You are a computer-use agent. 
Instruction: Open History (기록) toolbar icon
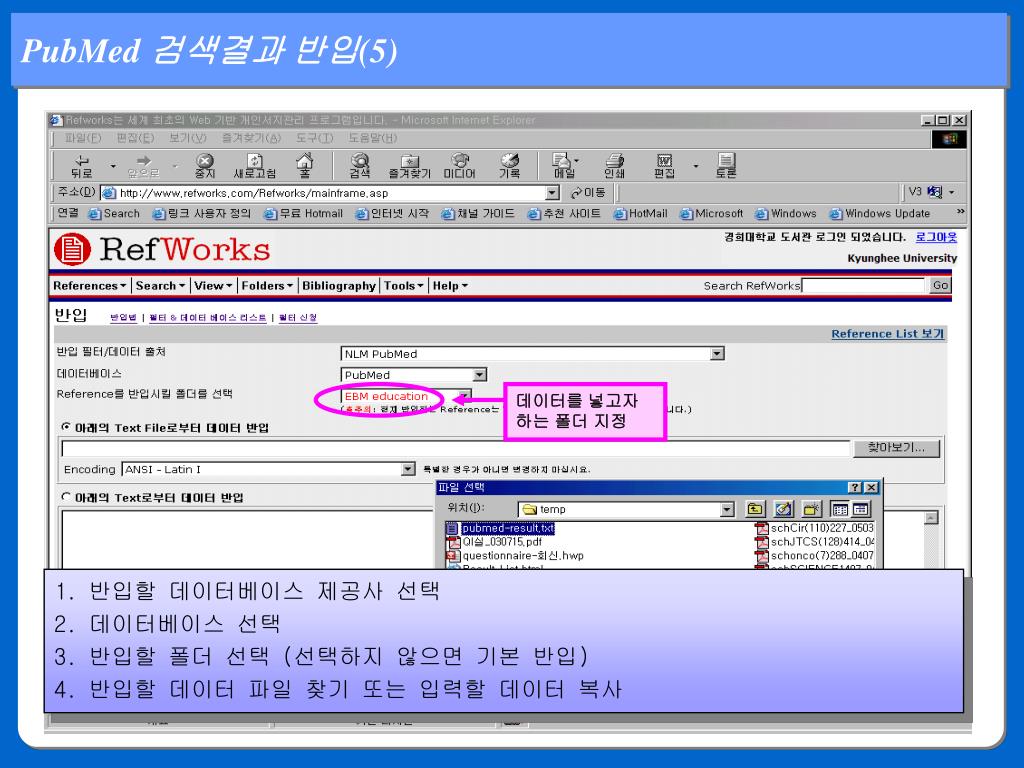point(509,166)
